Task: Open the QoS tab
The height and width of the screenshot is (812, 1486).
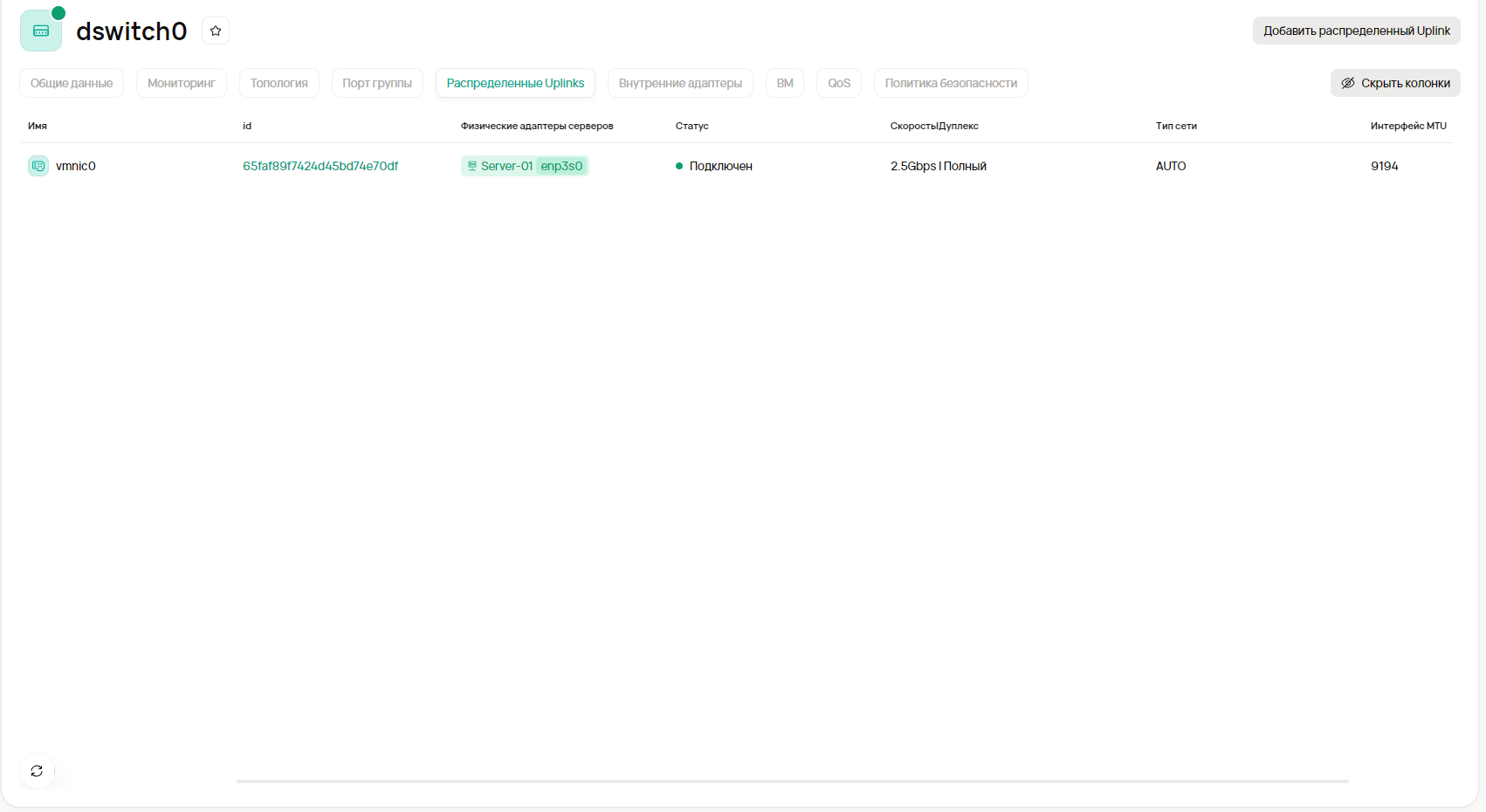Action: tap(839, 83)
